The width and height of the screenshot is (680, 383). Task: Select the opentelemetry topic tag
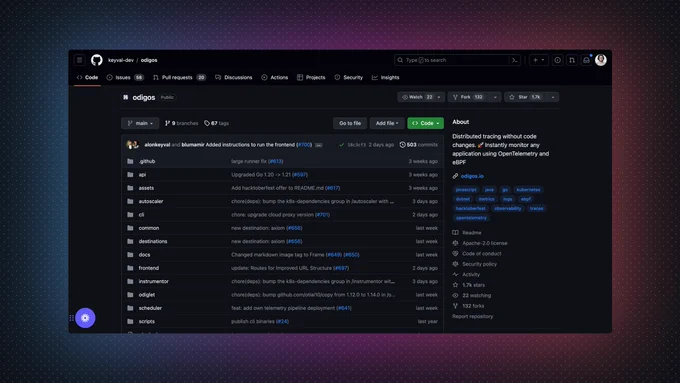click(471, 218)
